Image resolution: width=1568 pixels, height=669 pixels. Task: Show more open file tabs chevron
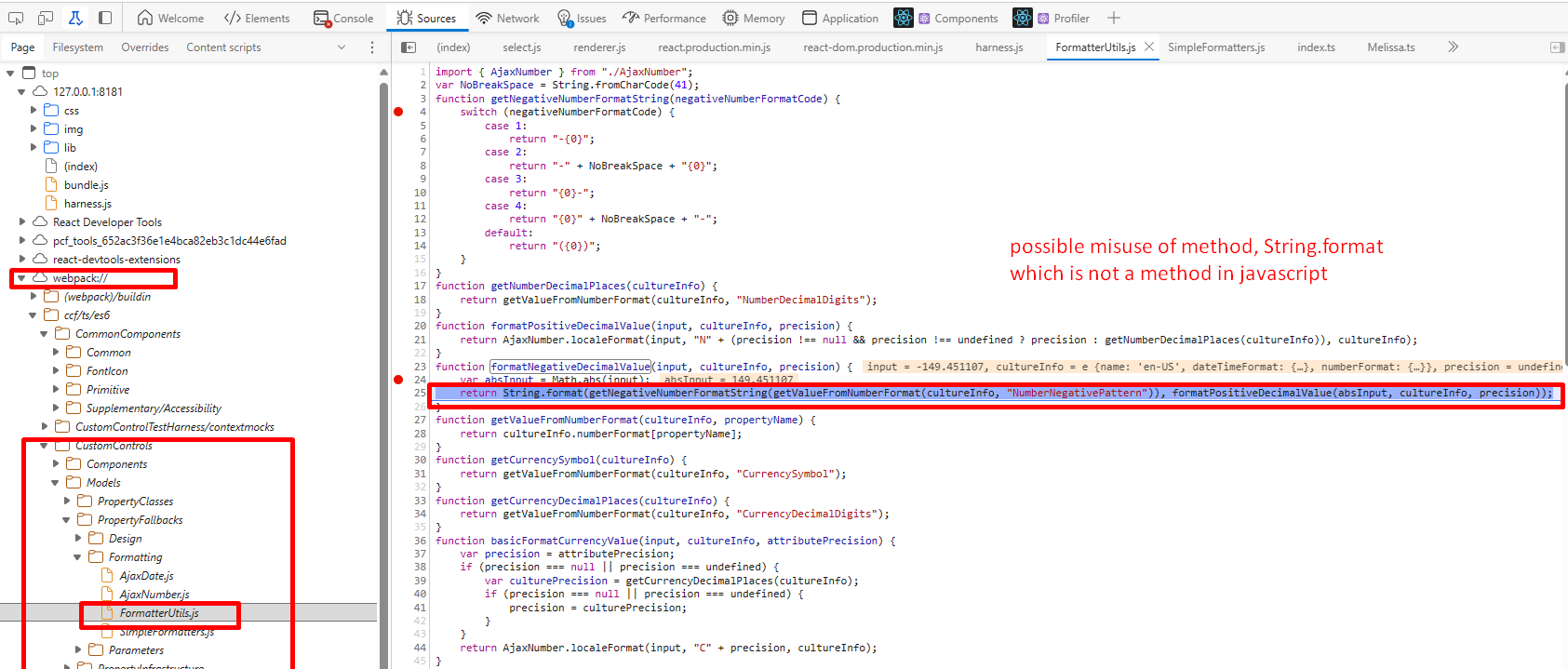click(1453, 47)
